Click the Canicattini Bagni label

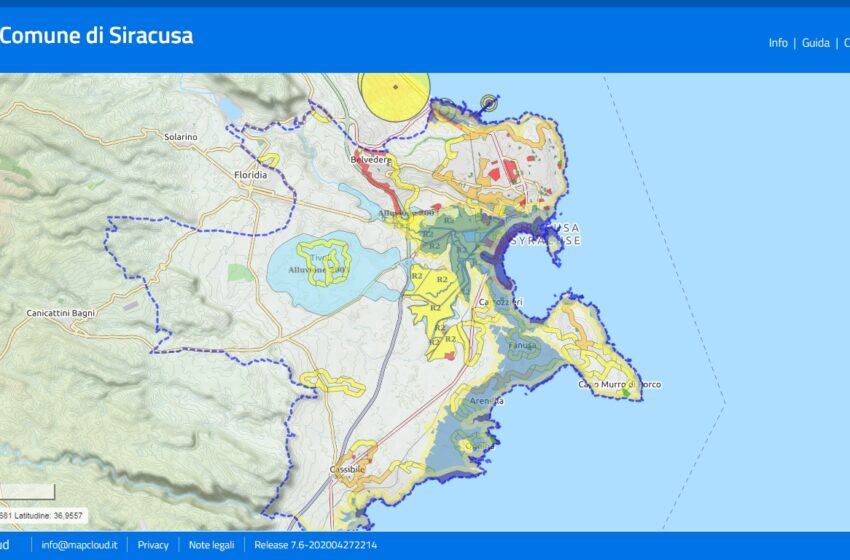coord(61,314)
